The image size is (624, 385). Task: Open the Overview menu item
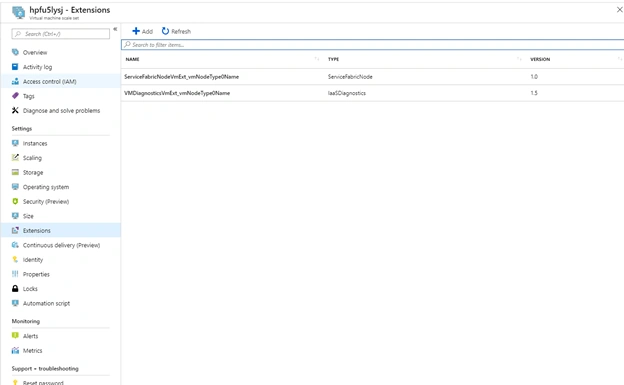pyautogui.click(x=35, y=53)
